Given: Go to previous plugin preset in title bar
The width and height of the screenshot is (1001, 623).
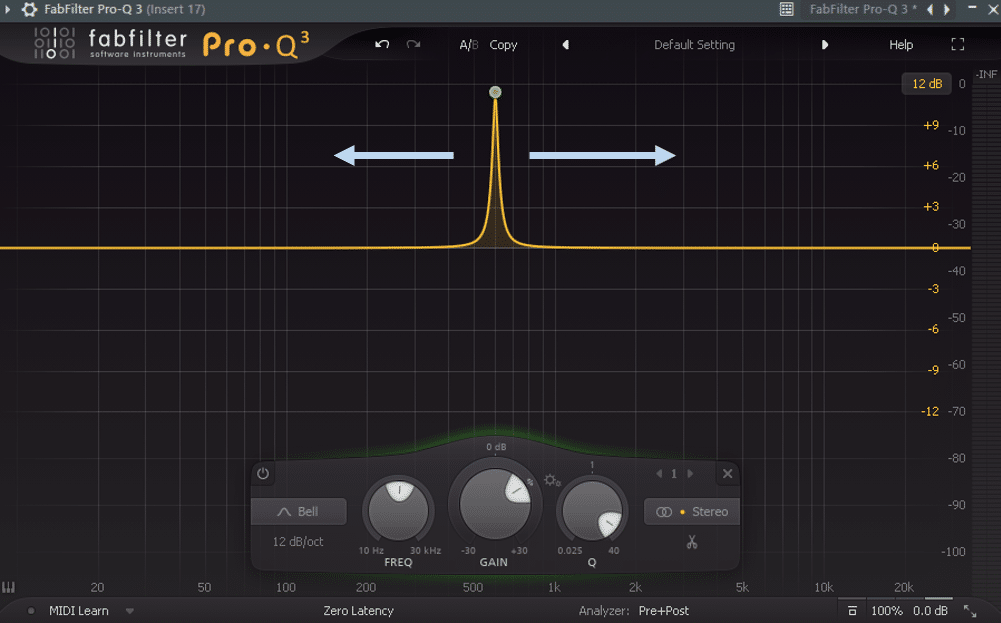Looking at the screenshot, I should (930, 9).
